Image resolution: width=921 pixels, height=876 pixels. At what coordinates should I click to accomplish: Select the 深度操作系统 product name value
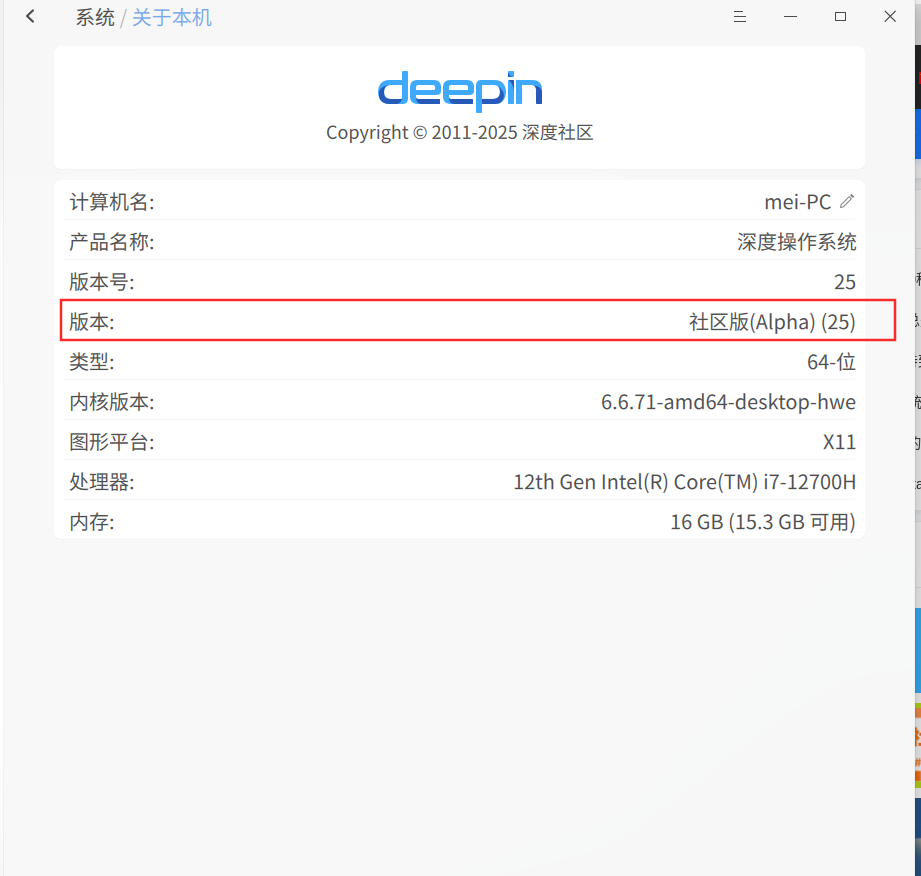(x=796, y=242)
